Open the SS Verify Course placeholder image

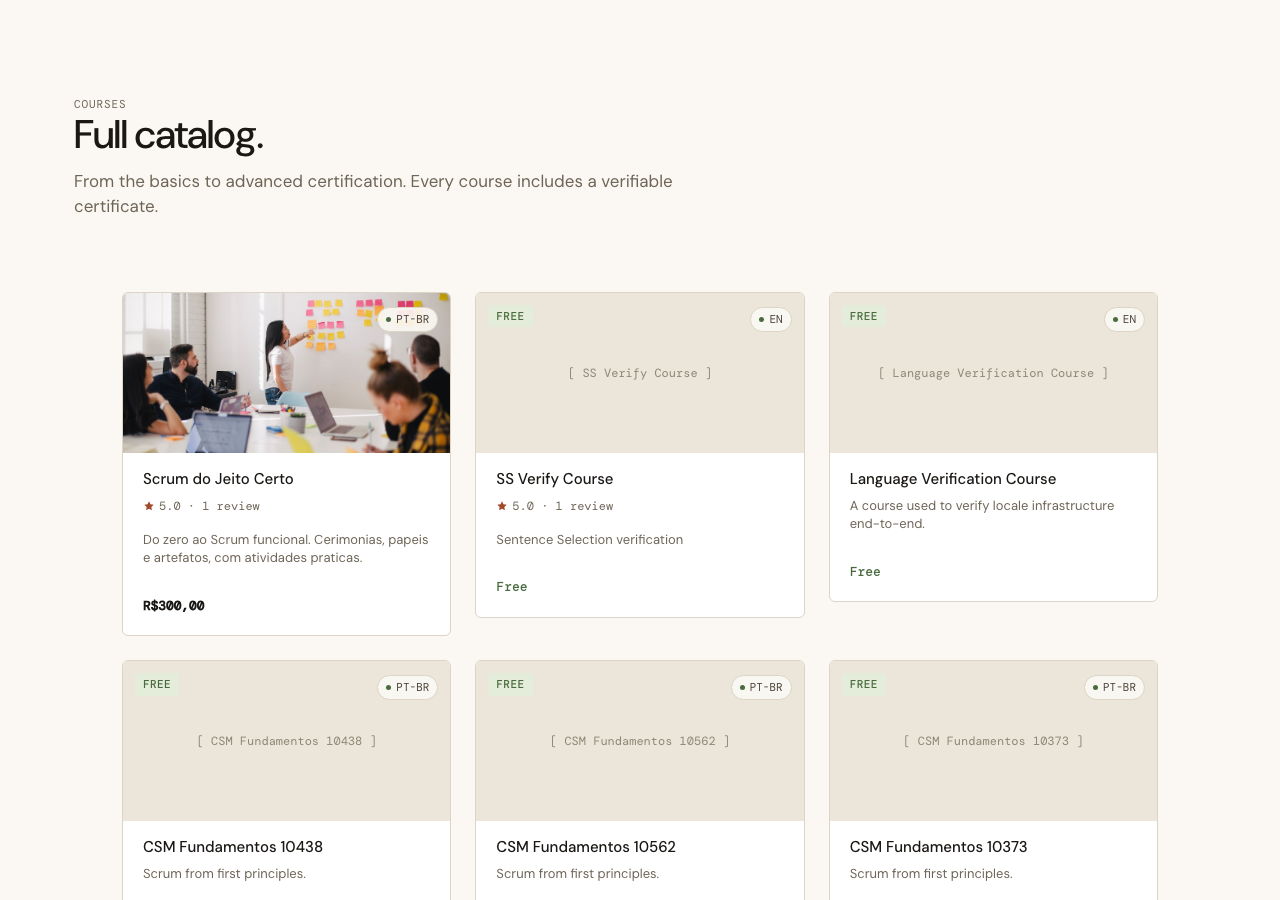point(640,373)
